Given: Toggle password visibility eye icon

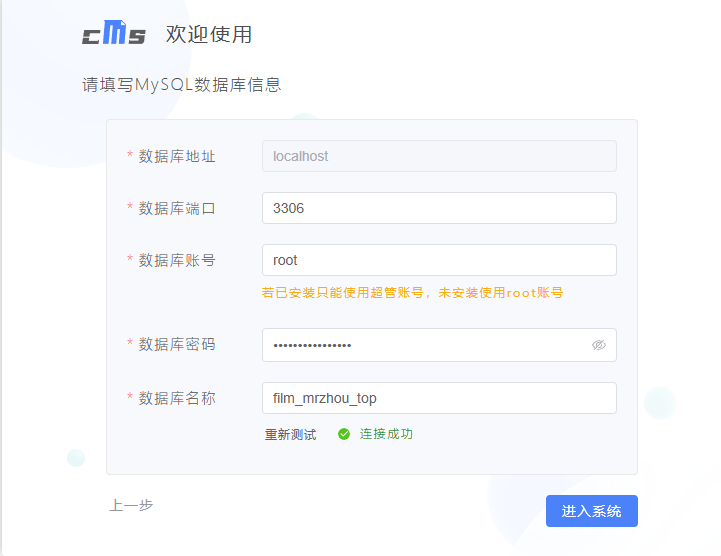Looking at the screenshot, I should tap(598, 345).
